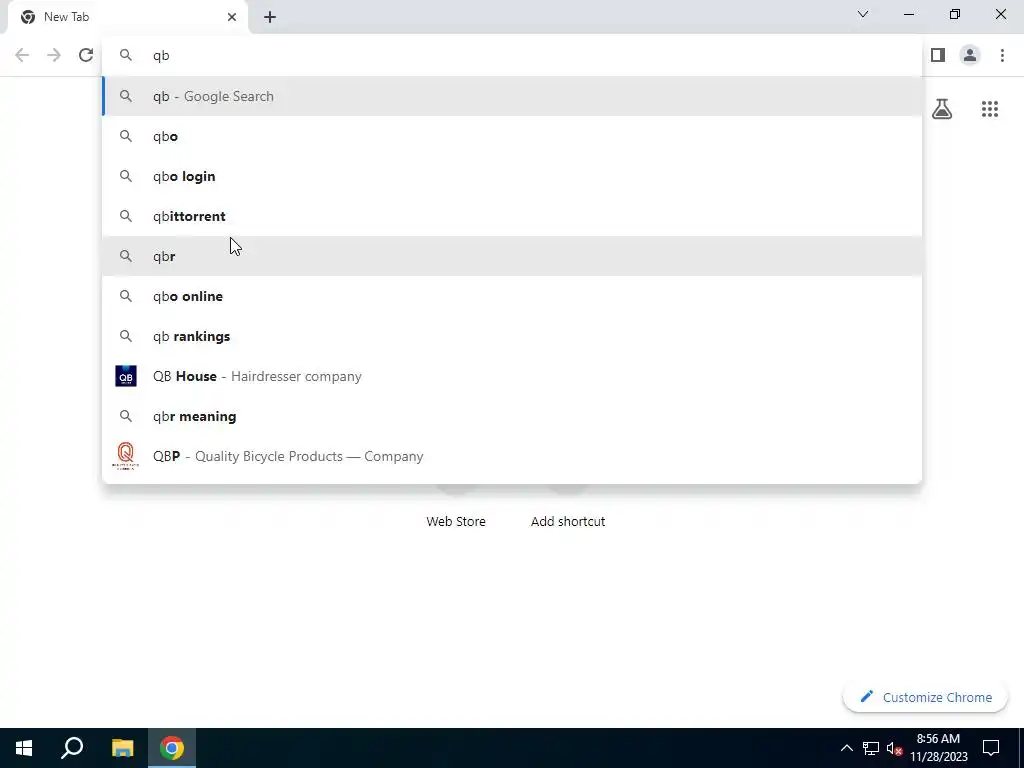Screen dimensions: 1024x768
Task: Open Windows taskbar search
Action: coord(72,748)
